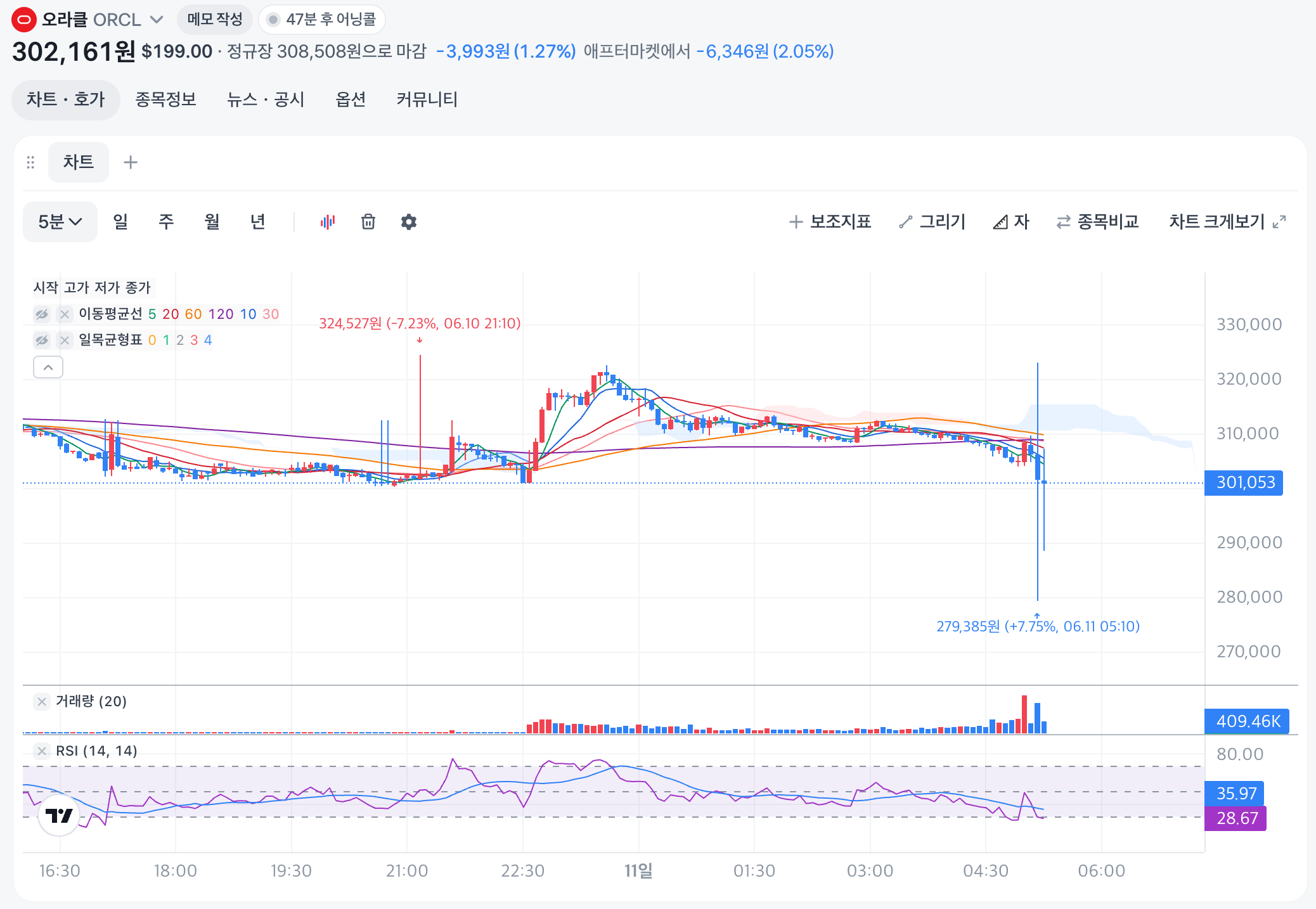
Task: Click moving average period 5 green label
Action: (x=152, y=314)
